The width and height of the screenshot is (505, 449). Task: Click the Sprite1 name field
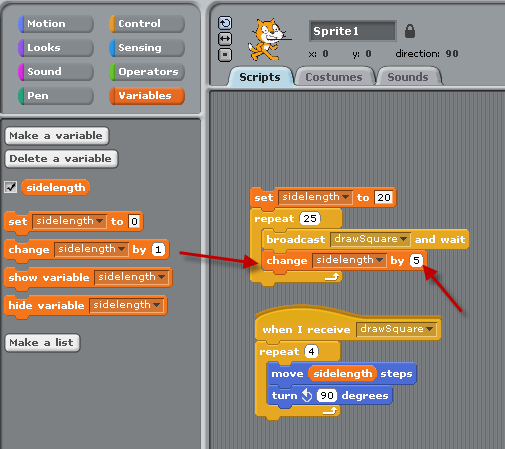click(x=353, y=31)
